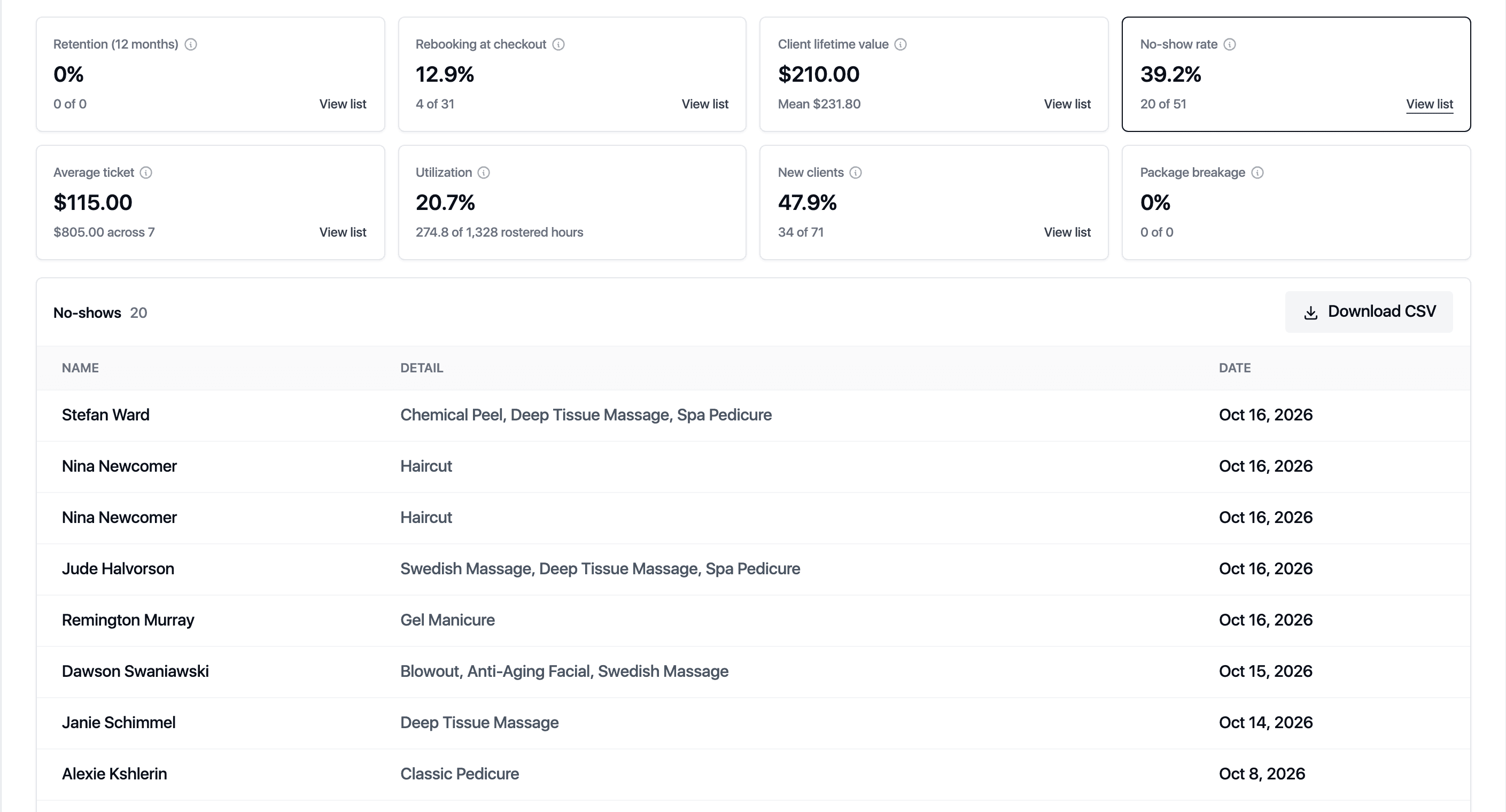Click the NAME column header
Viewport: 1506px width, 812px height.
click(80, 368)
